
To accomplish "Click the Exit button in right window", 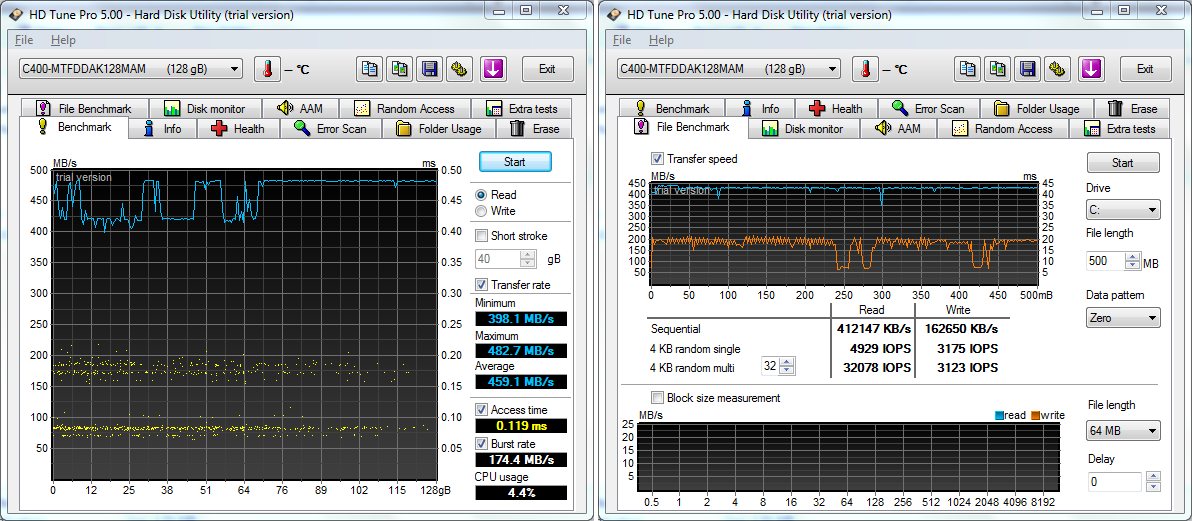I will click(1145, 69).
